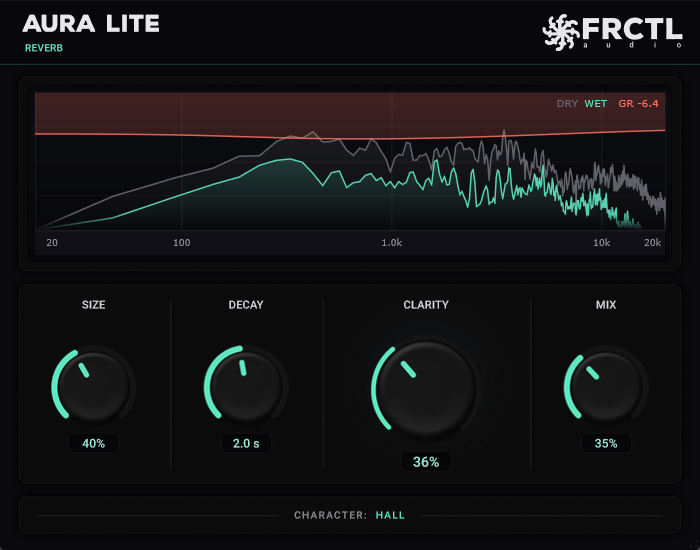700x550 pixels.
Task: Click the AURA LITE plugin title
Action: 91,24
